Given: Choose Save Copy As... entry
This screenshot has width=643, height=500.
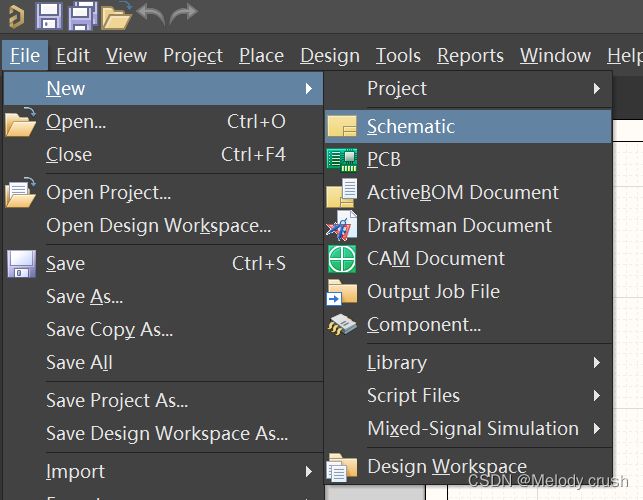Looking at the screenshot, I should (109, 329).
